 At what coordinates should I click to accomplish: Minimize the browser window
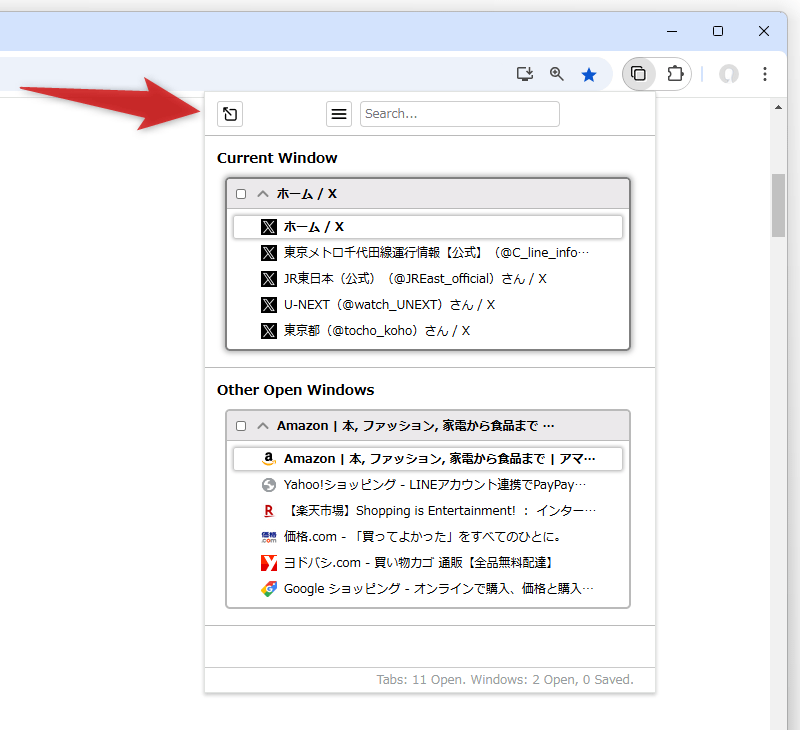point(672,32)
